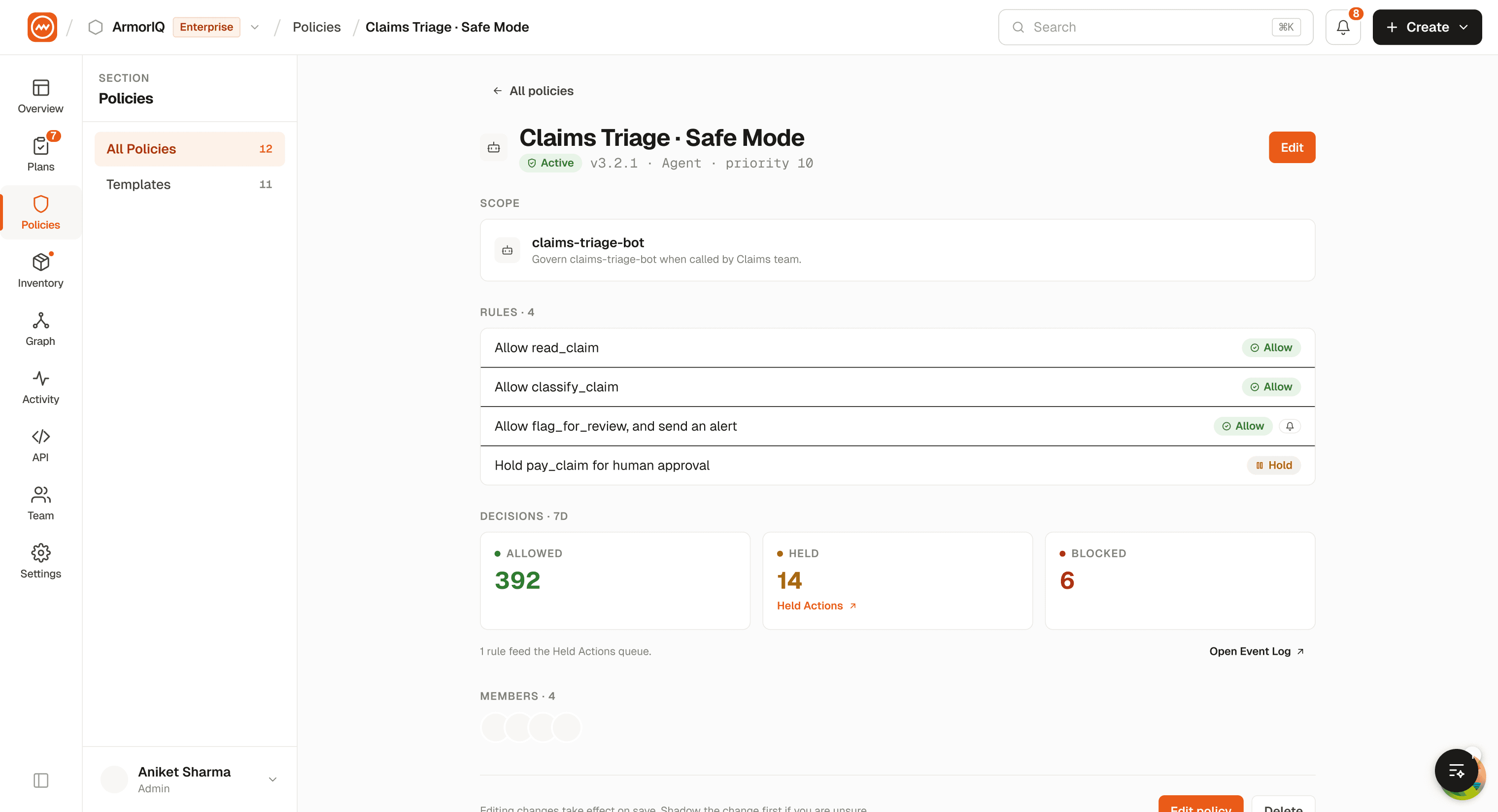This screenshot has width=1498, height=812.
Task: Click the Allowed 392 decisions card
Action: [x=614, y=580]
